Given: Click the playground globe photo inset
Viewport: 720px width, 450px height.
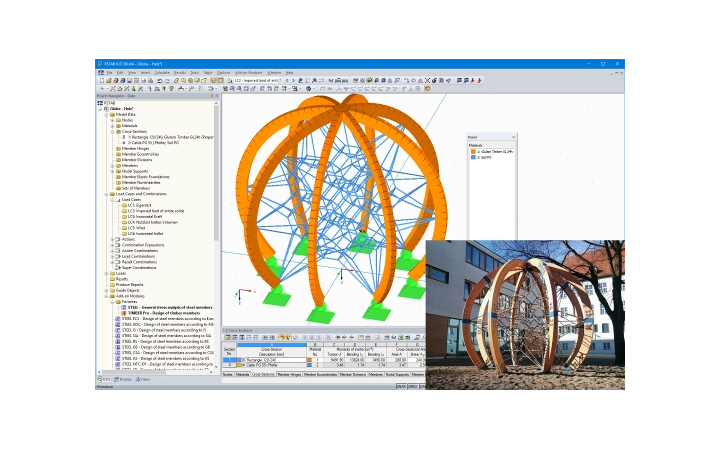Looking at the screenshot, I should pos(525,315).
